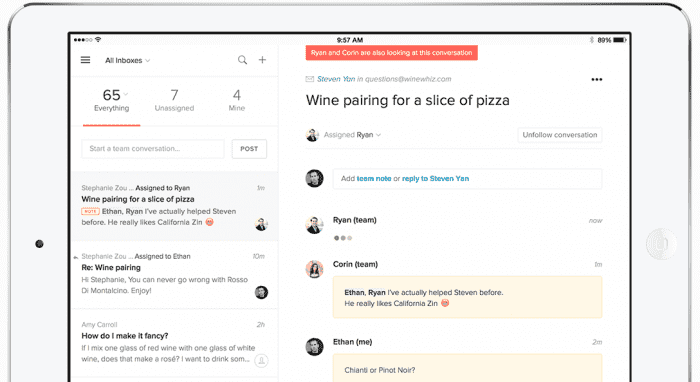
Task: Expand the chevron next to 65 Everything
Action: (126, 94)
